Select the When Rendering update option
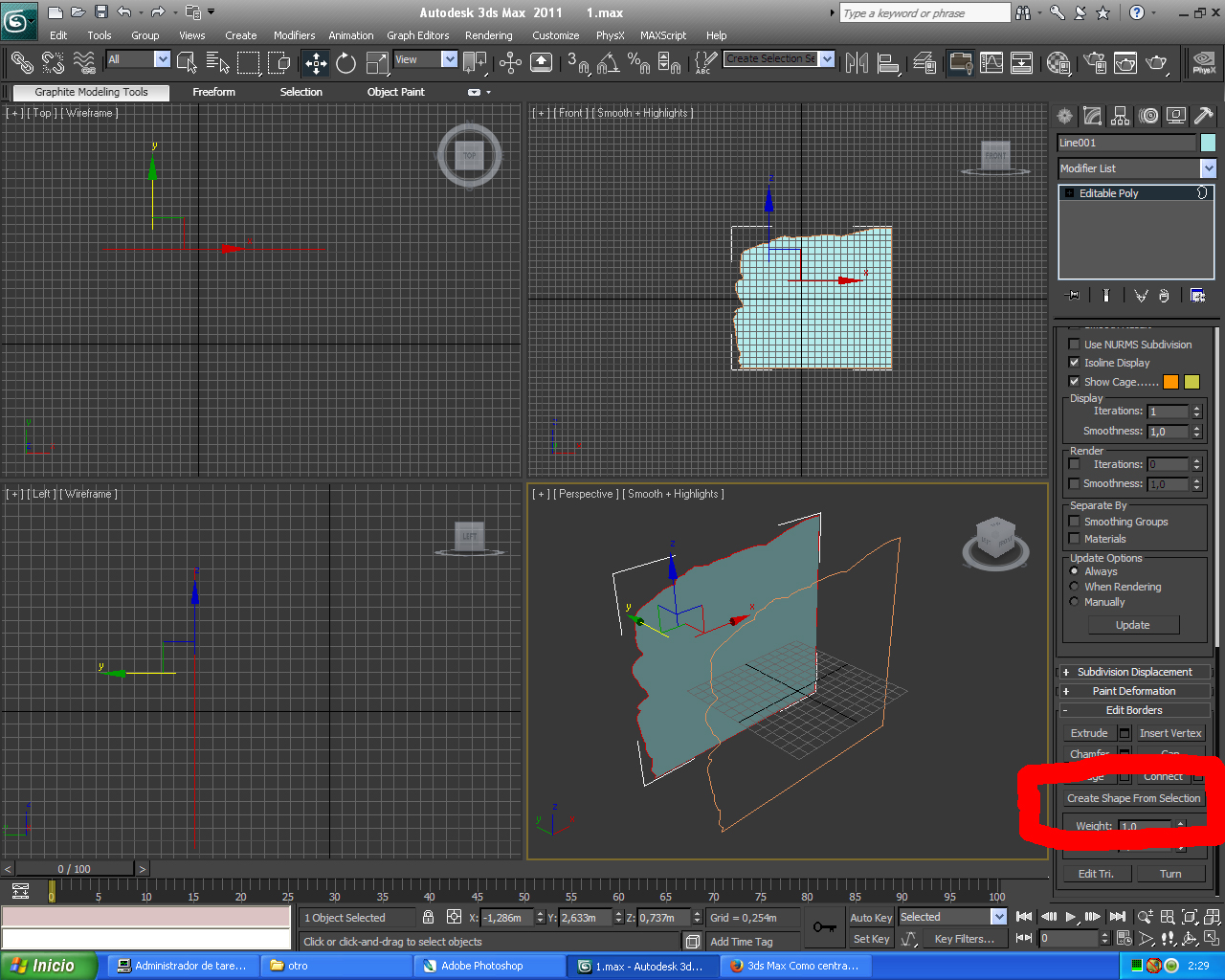This screenshot has width=1225, height=980. point(1074,587)
